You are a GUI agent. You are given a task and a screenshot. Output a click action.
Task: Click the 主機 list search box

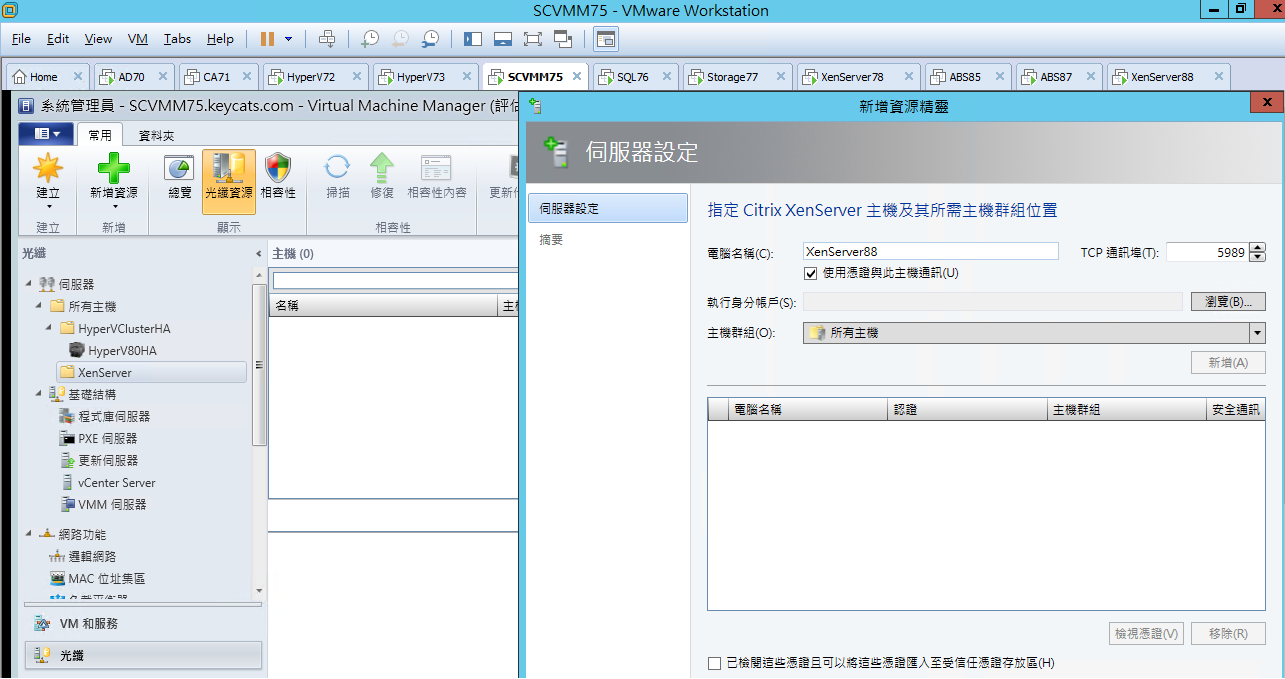point(395,281)
